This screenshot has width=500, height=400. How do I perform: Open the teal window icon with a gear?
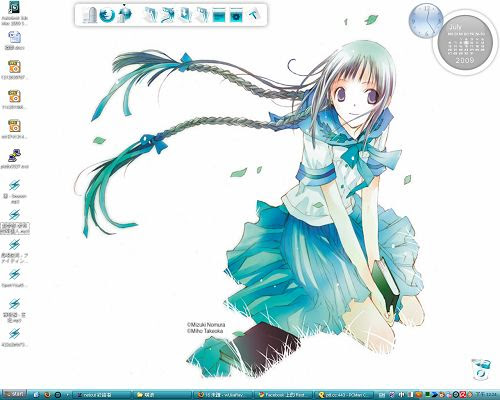[x=236, y=15]
